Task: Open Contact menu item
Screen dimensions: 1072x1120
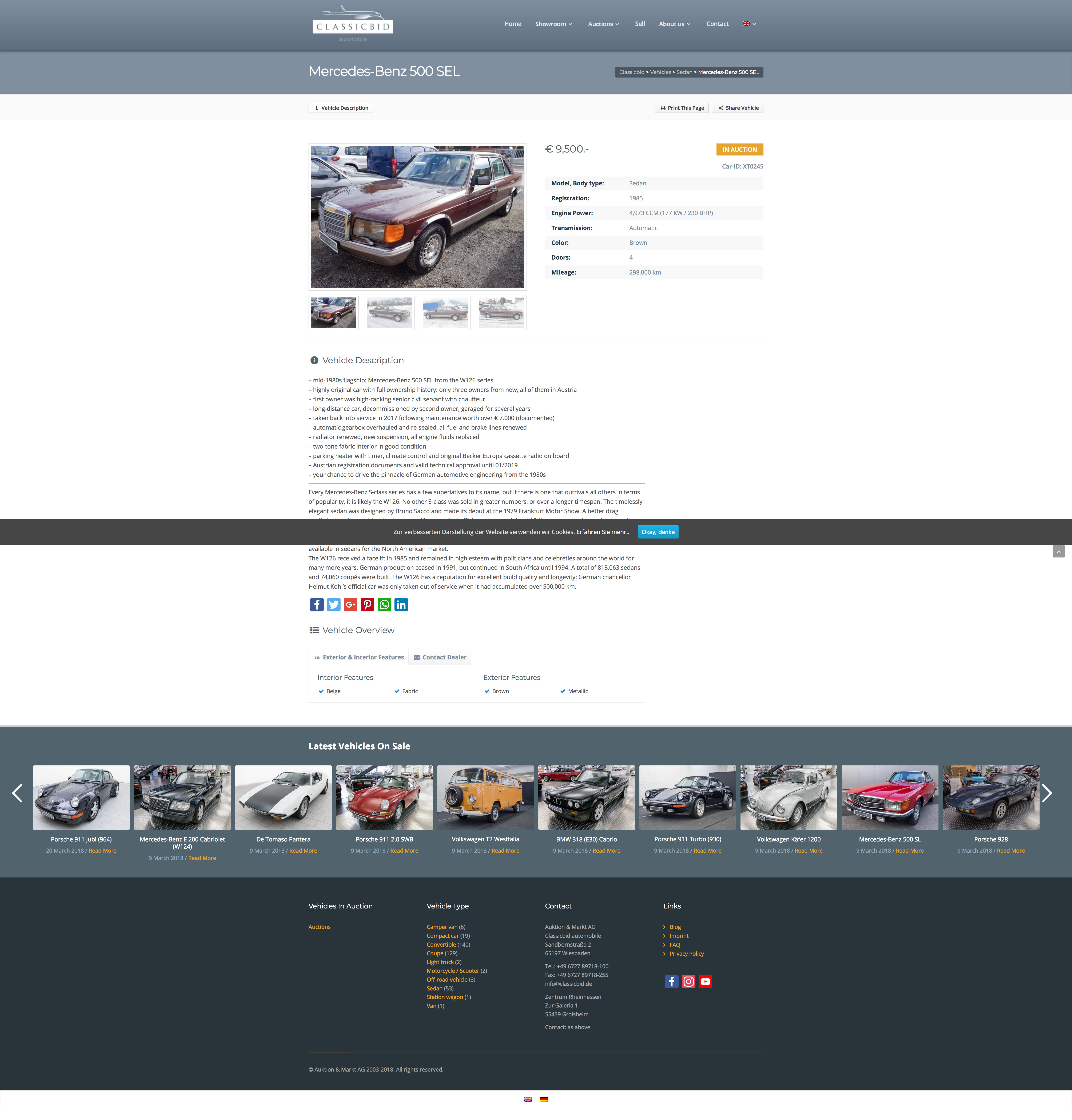Action: point(717,24)
